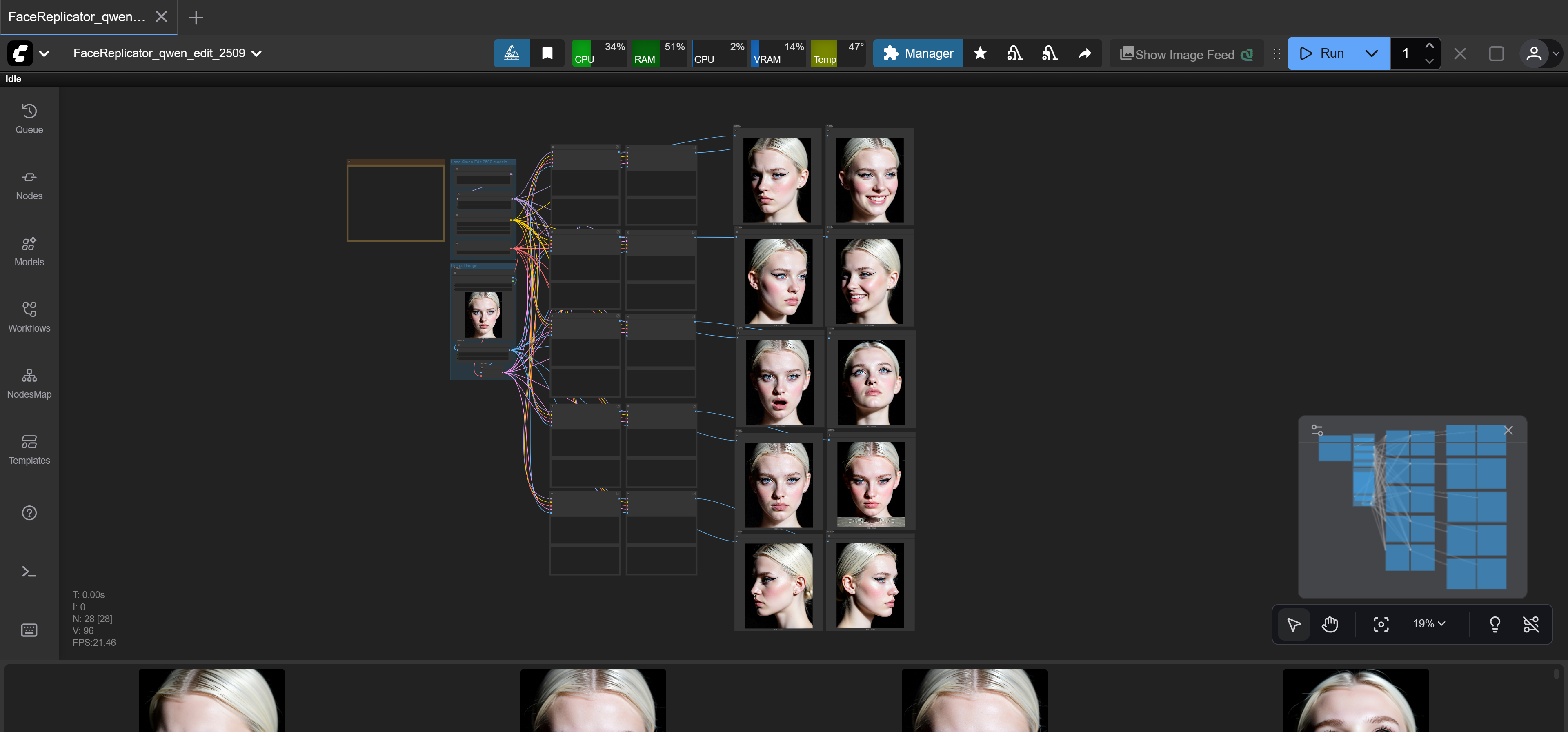Open the NodesMap panel
1568x732 pixels.
point(29,384)
